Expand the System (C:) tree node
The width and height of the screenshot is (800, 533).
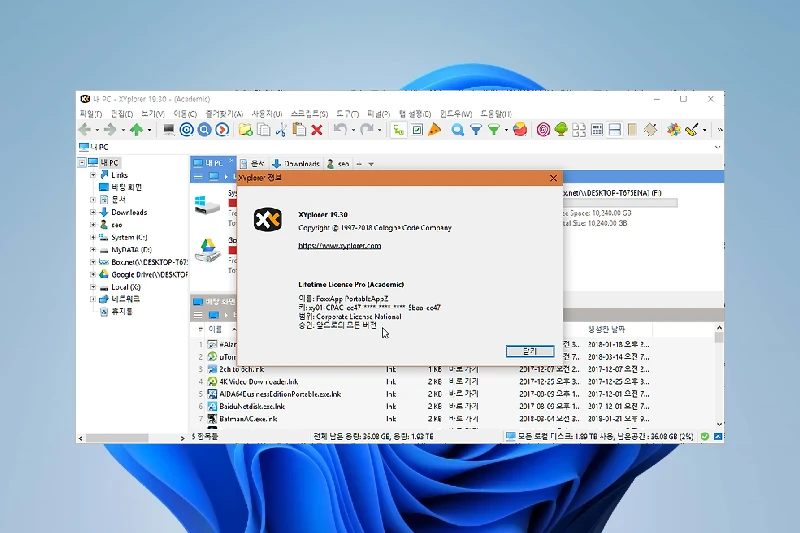tap(93, 237)
